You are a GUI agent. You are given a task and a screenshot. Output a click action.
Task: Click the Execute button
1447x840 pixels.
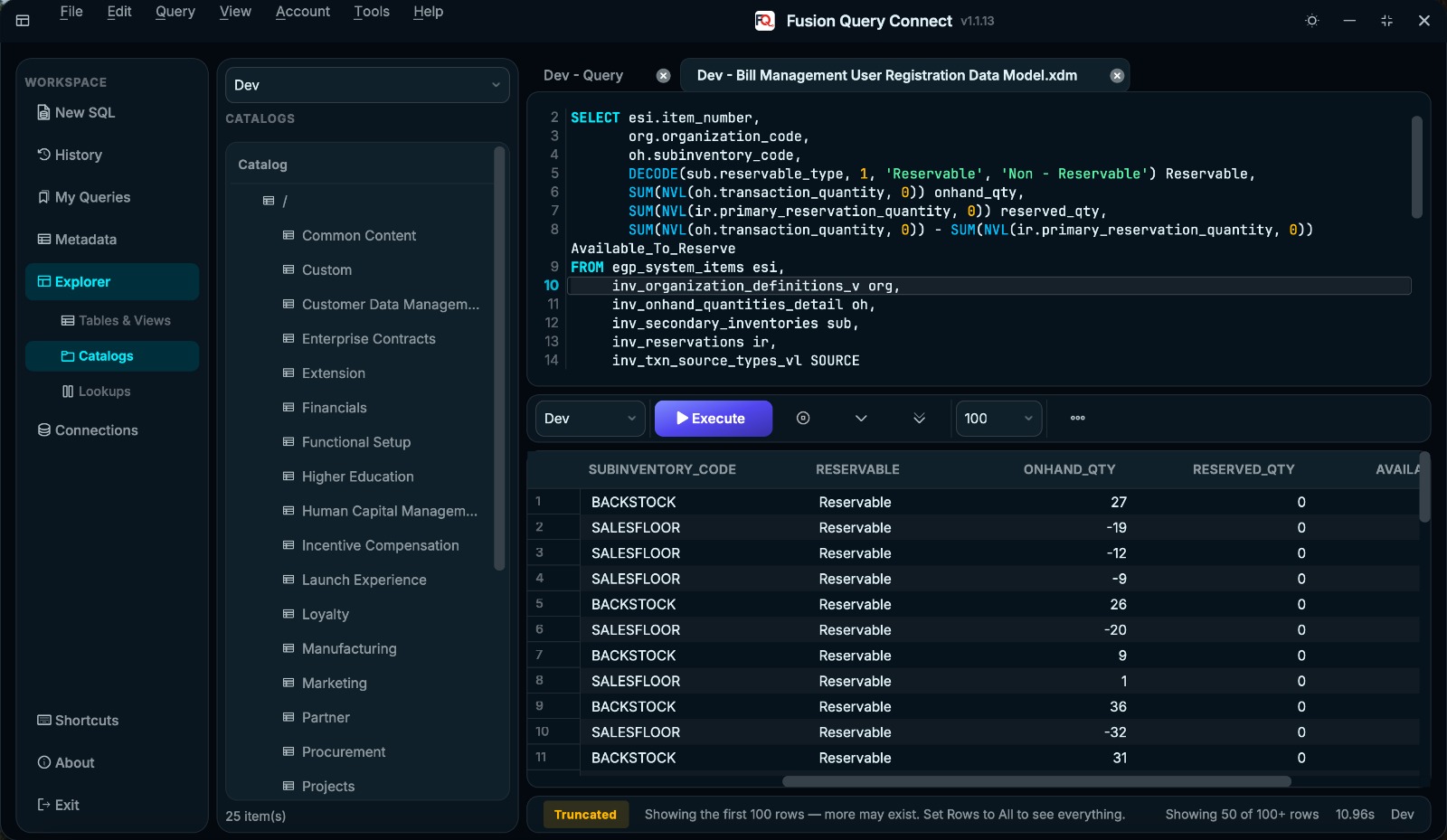tap(714, 419)
